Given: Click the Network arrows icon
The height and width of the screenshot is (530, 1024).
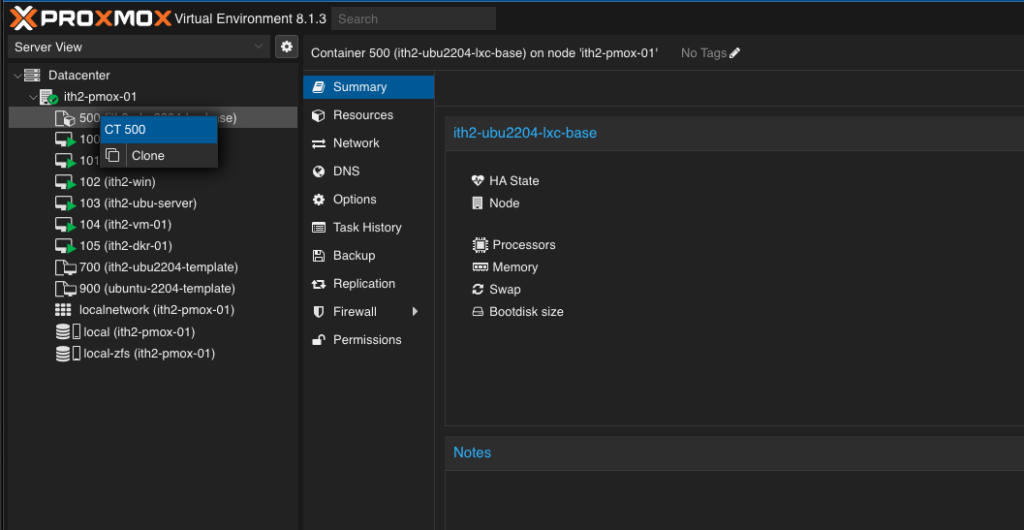Looking at the screenshot, I should tap(319, 144).
